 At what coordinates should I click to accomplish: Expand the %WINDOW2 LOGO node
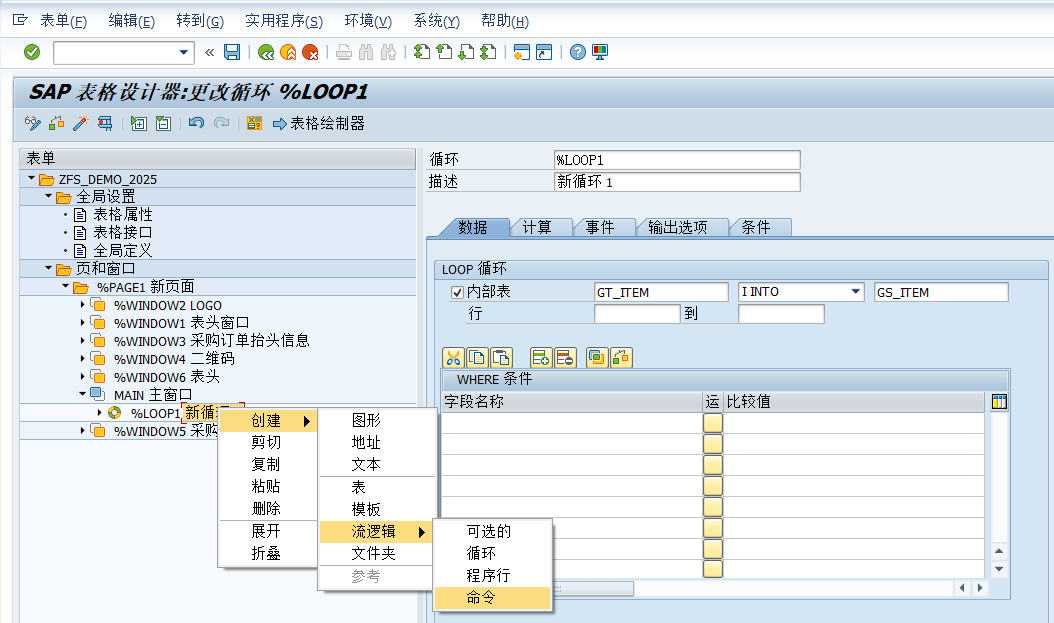(83, 304)
